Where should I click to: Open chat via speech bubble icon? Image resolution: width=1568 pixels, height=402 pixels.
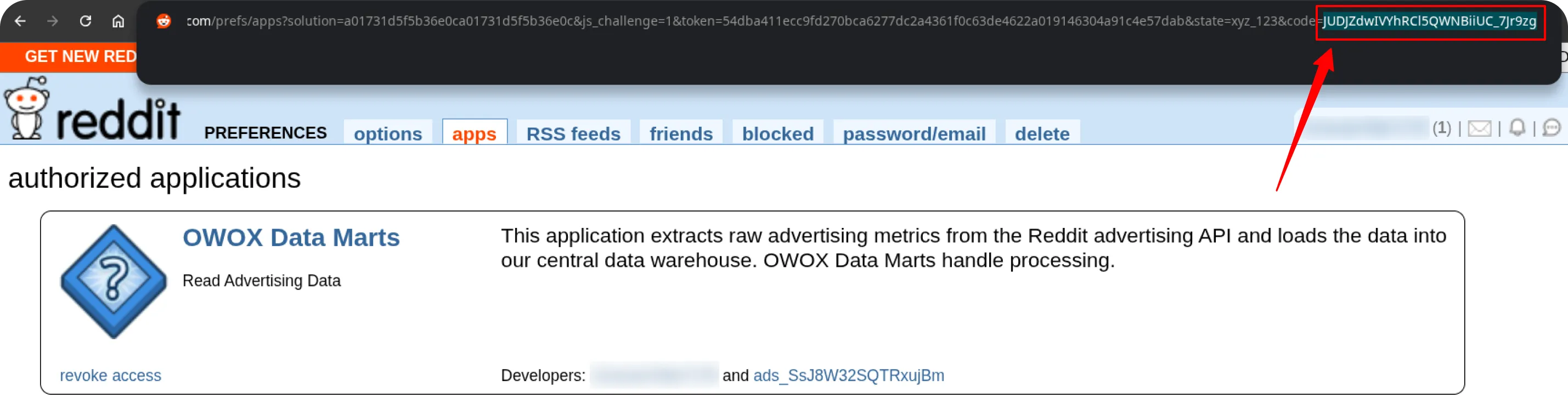(x=1552, y=128)
